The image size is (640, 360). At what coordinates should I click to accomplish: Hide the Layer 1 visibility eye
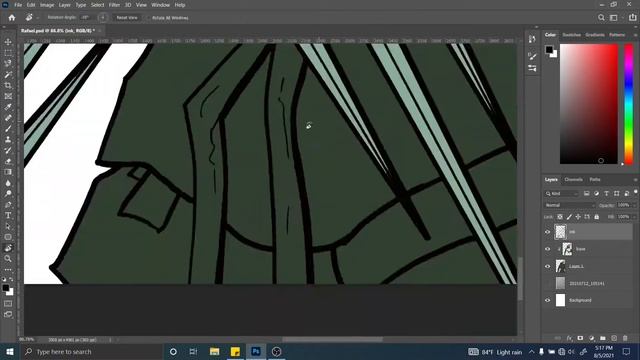pyautogui.click(x=547, y=266)
